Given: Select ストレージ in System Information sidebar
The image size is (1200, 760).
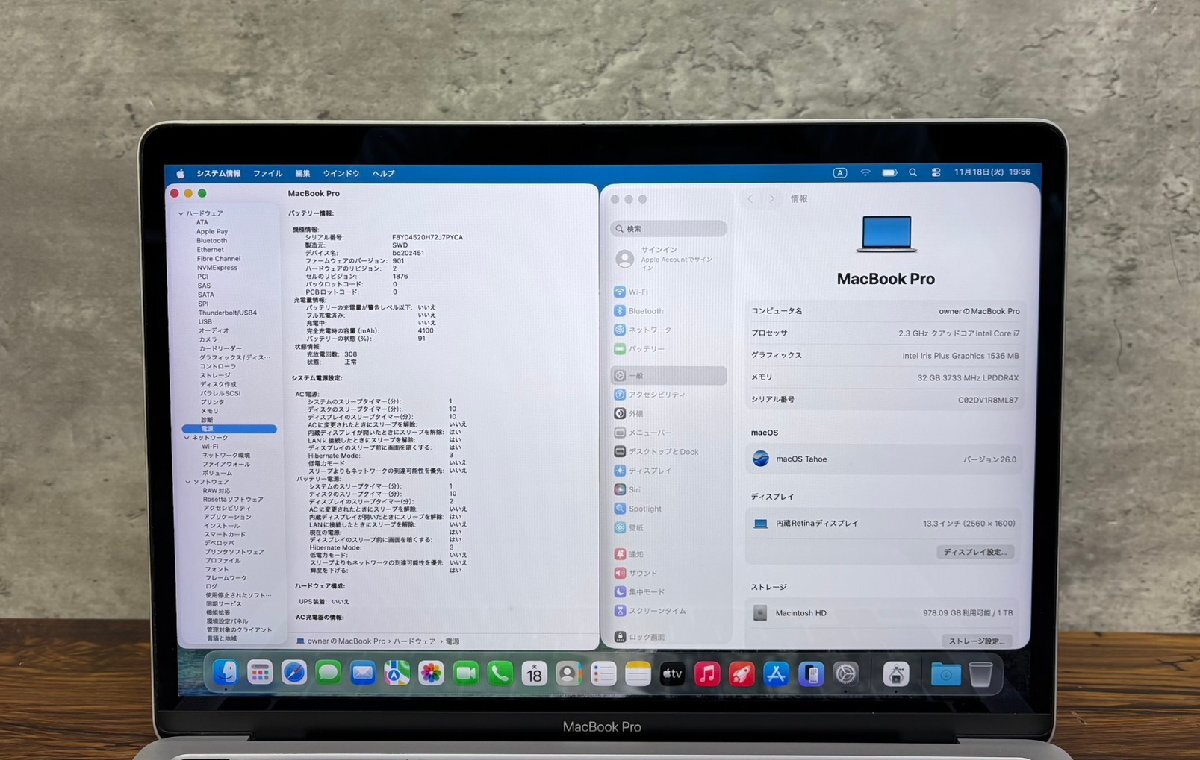Looking at the screenshot, I should (215, 375).
